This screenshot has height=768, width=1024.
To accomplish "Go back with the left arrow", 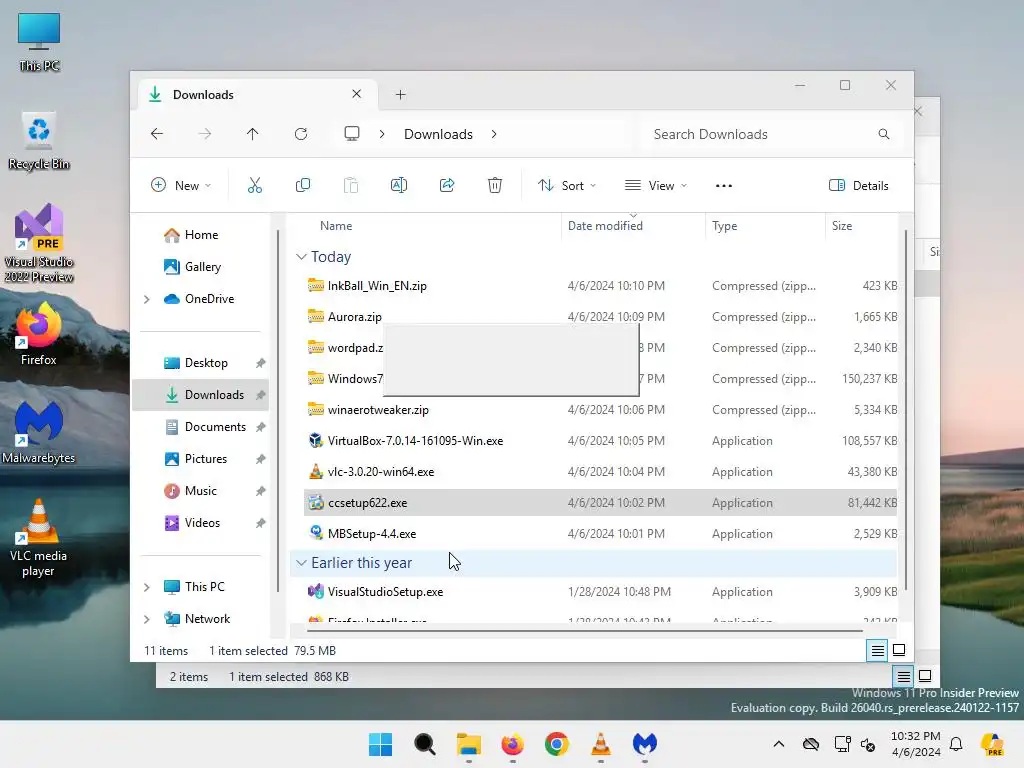I will [157, 134].
